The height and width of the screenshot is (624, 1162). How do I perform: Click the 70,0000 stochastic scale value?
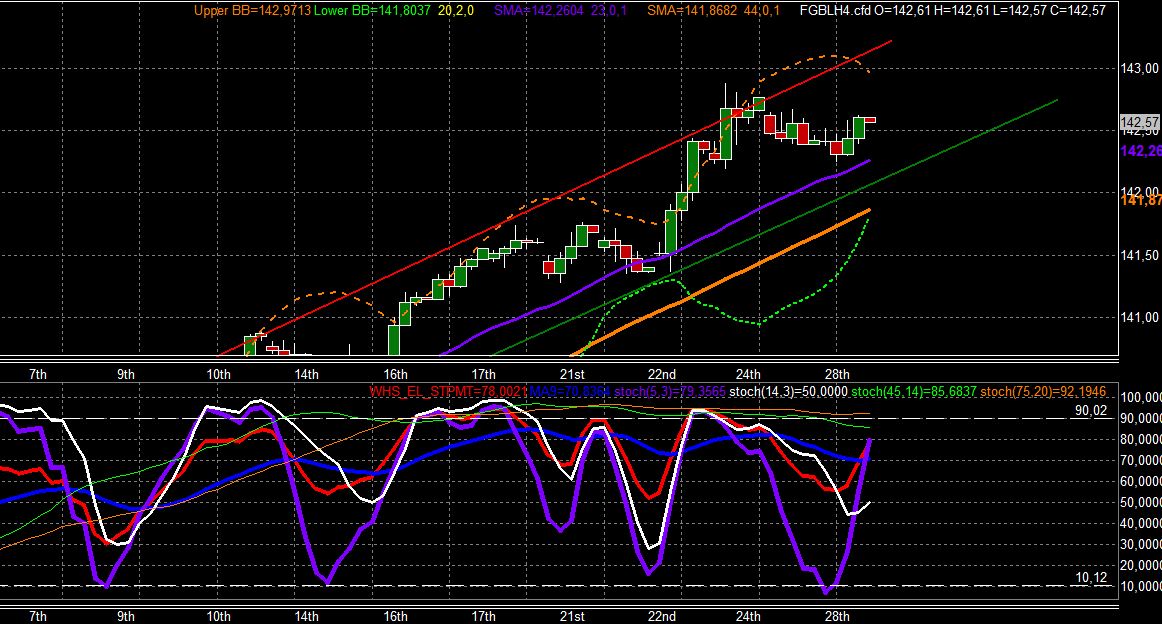click(x=1141, y=460)
